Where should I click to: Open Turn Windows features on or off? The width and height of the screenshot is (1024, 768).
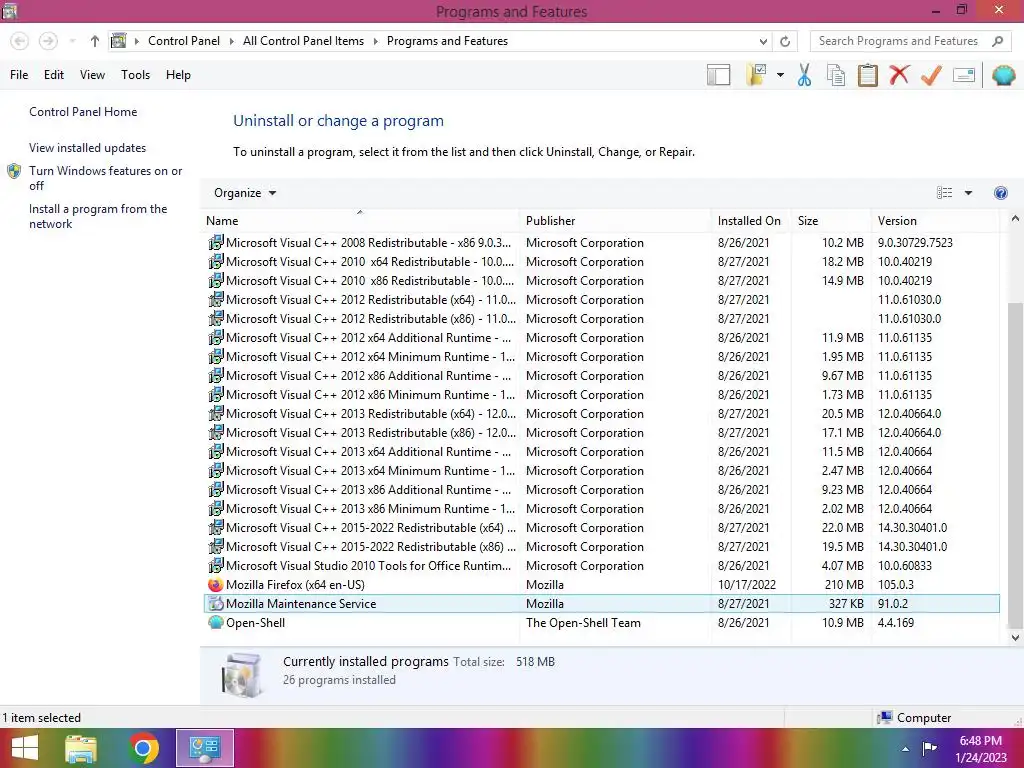click(105, 178)
